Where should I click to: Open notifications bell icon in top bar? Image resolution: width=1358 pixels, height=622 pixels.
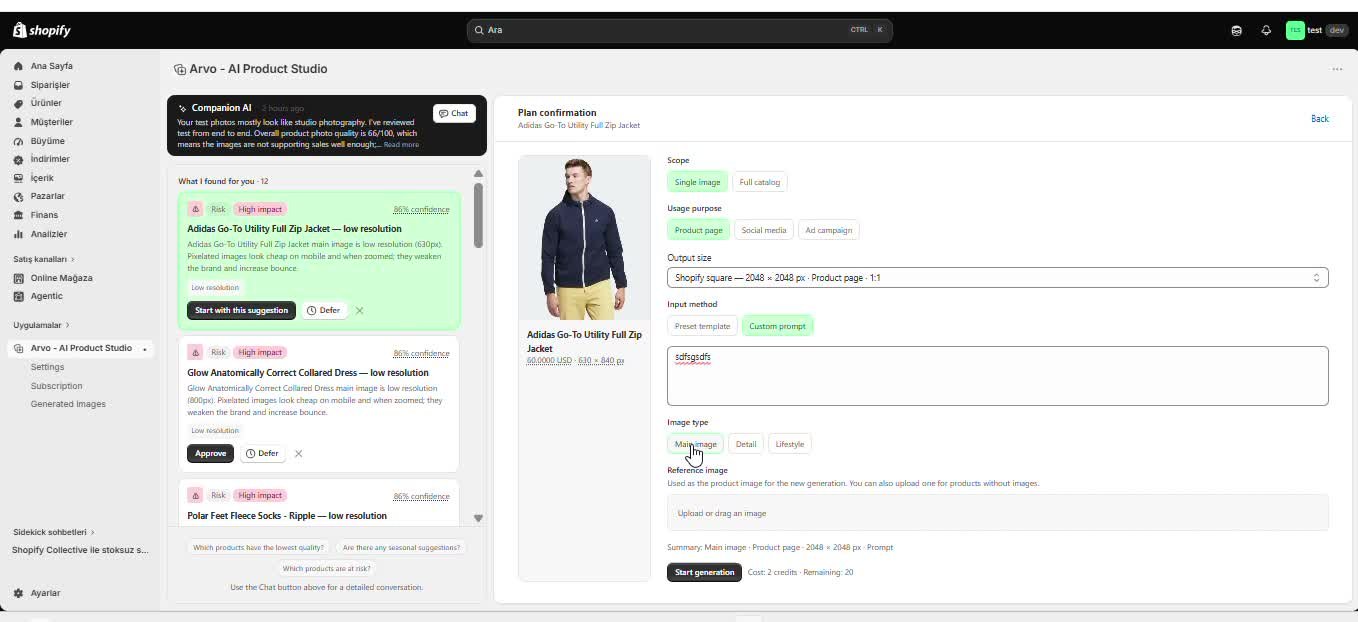1266,30
